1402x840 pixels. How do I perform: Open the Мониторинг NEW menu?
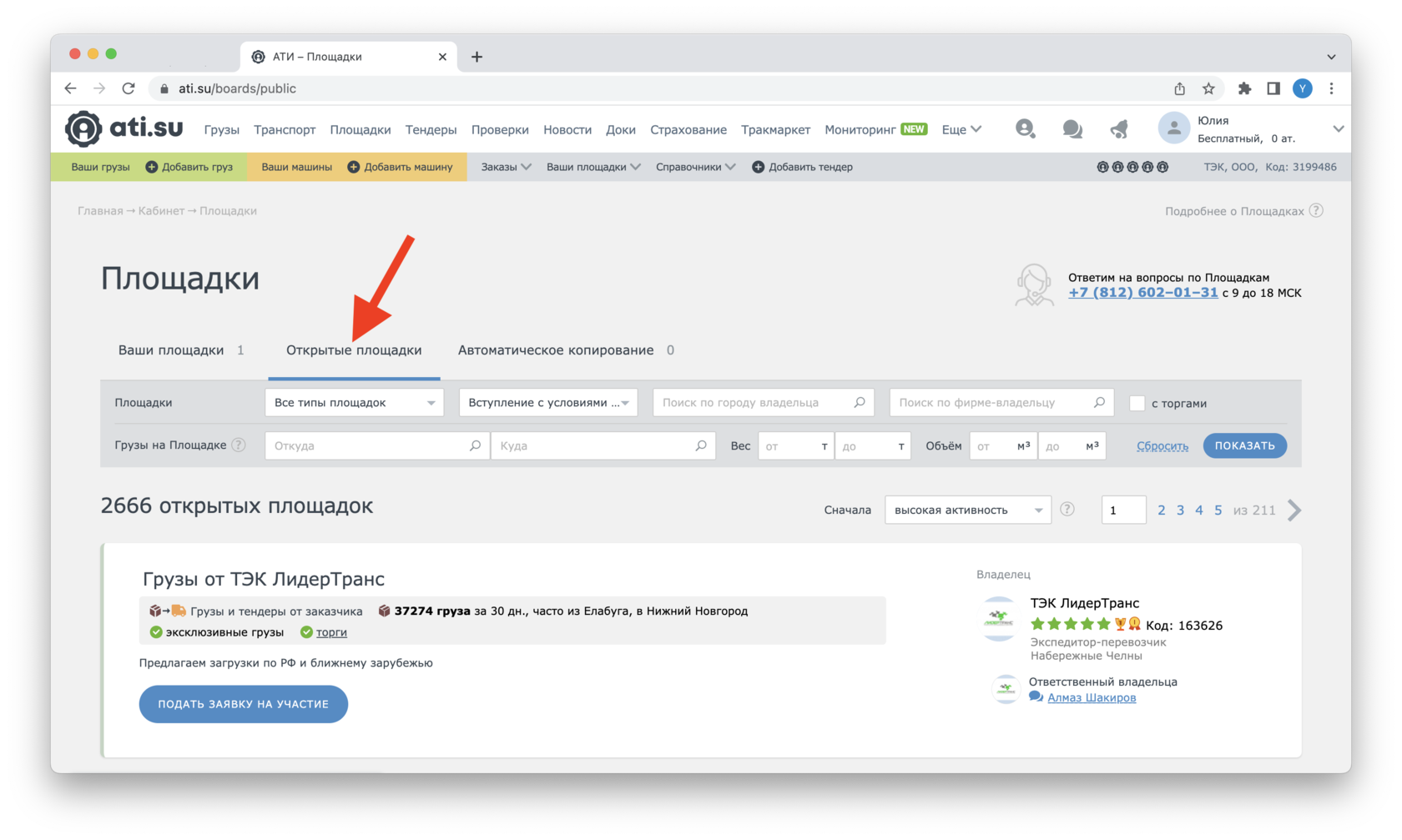click(x=875, y=129)
